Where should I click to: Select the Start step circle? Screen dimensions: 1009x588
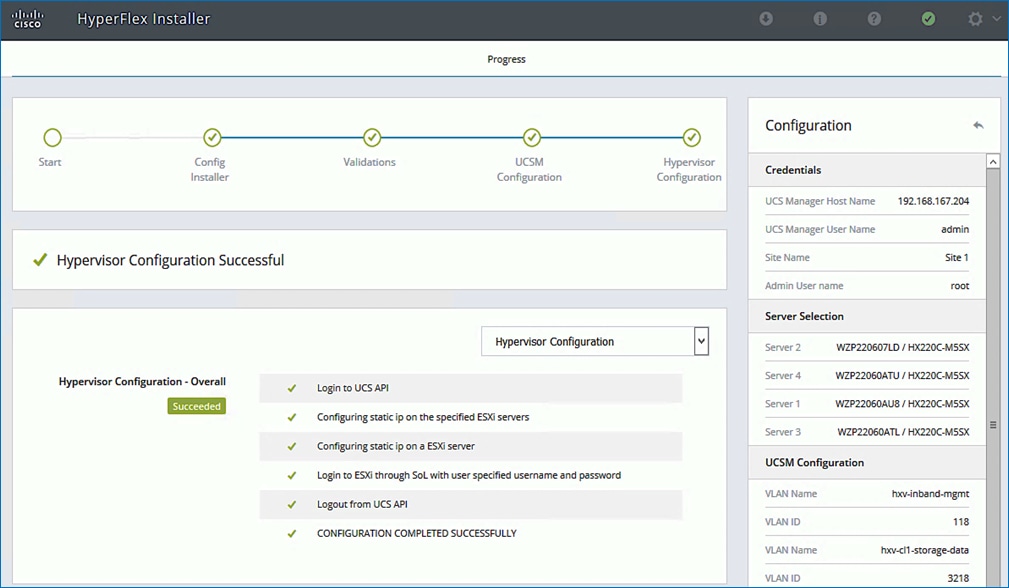tap(52, 138)
